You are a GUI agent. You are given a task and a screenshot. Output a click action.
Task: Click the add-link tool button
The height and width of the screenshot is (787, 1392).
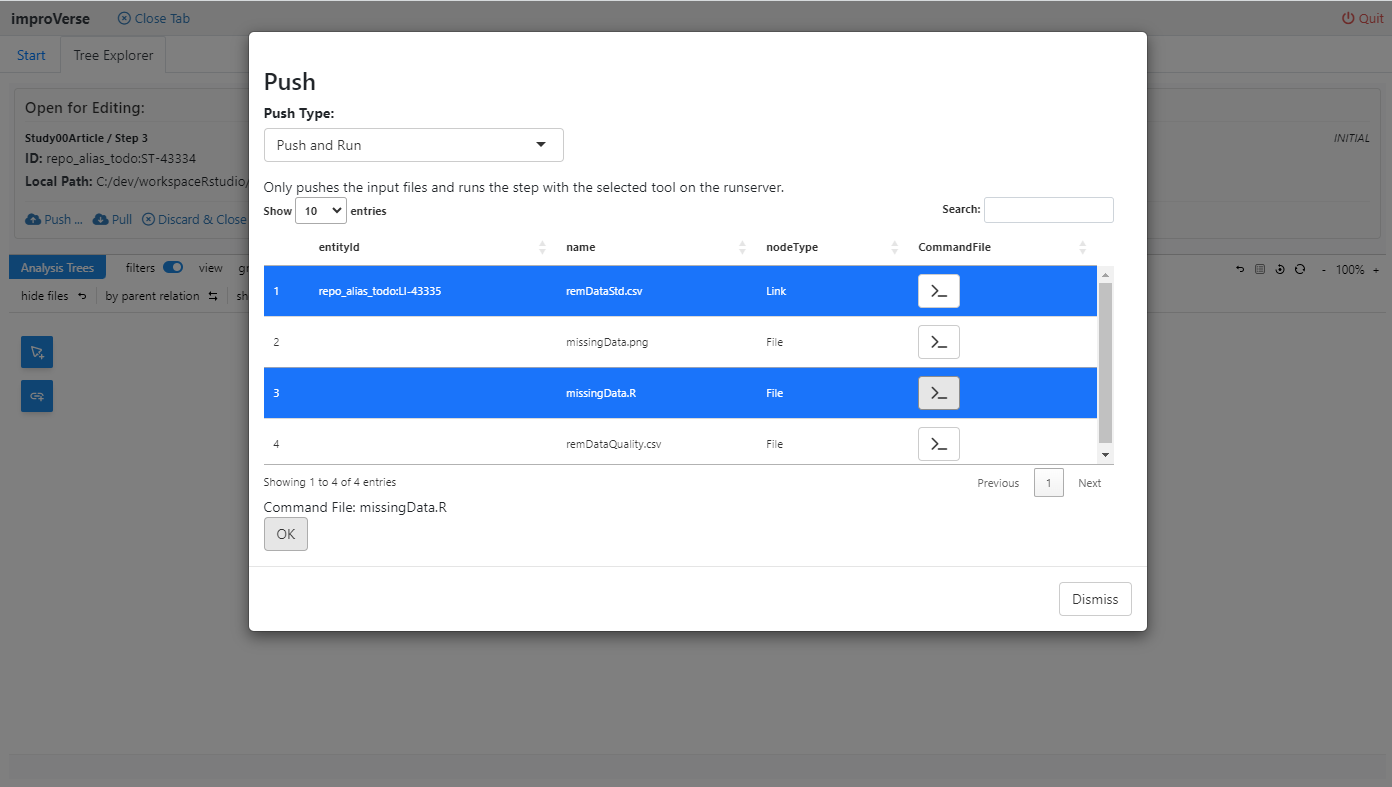37,396
